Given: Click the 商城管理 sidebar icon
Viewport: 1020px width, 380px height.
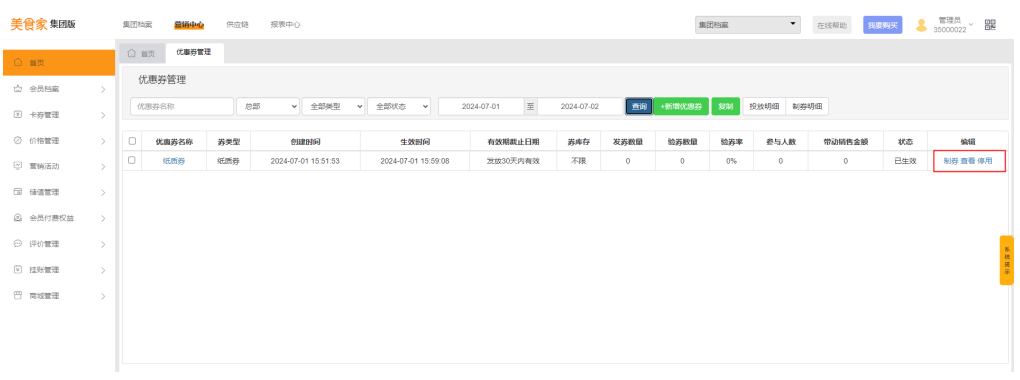Looking at the screenshot, I should click(18, 295).
